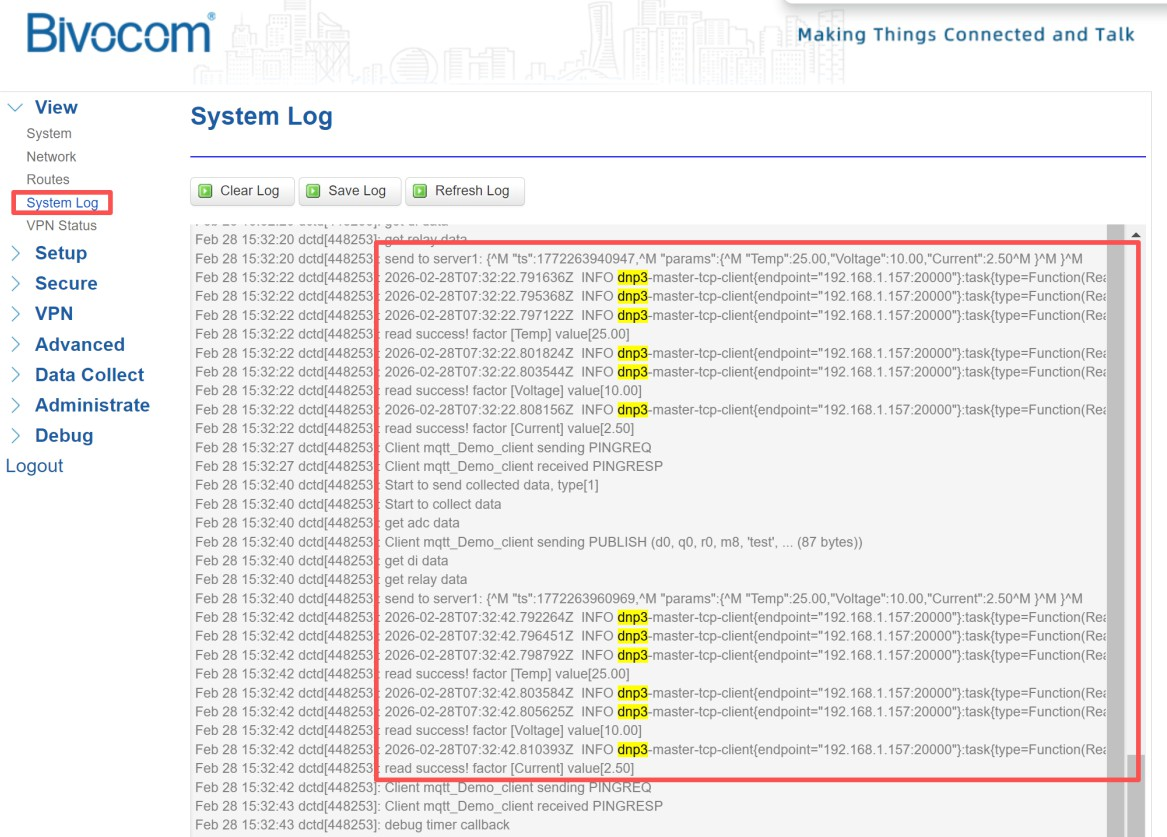Expand the Setup section chevron
1167x837 pixels.
(x=15, y=254)
